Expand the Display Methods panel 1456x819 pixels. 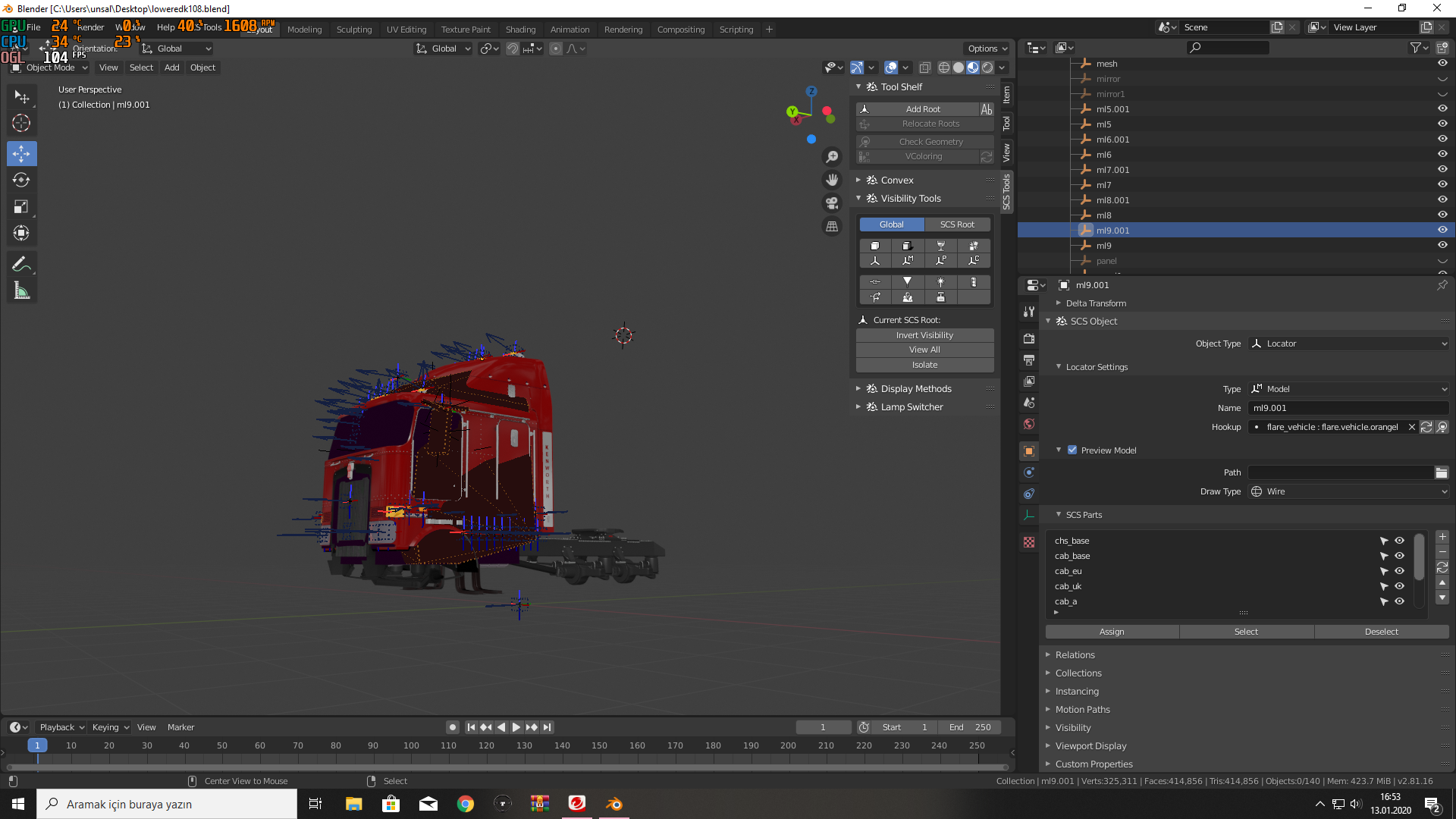(915, 389)
